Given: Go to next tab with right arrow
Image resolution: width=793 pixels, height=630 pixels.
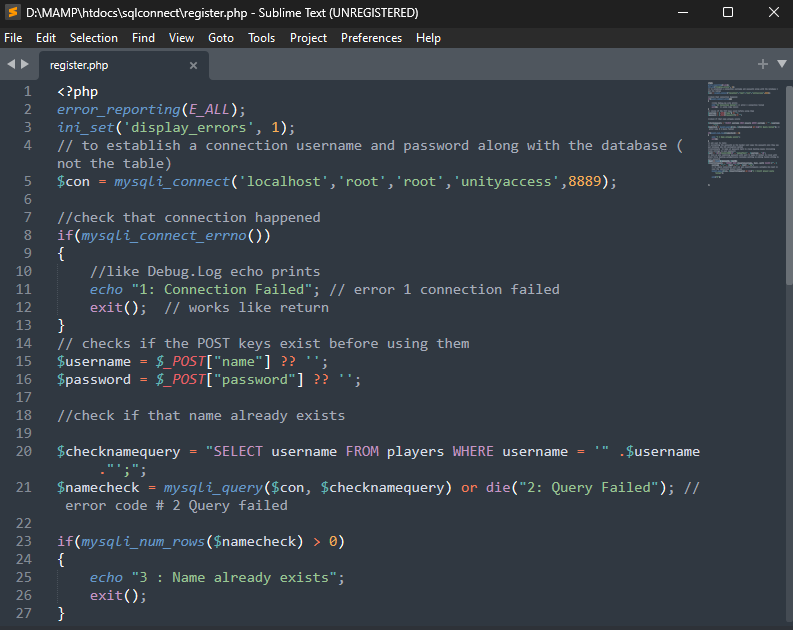Looking at the screenshot, I should [x=25, y=64].
